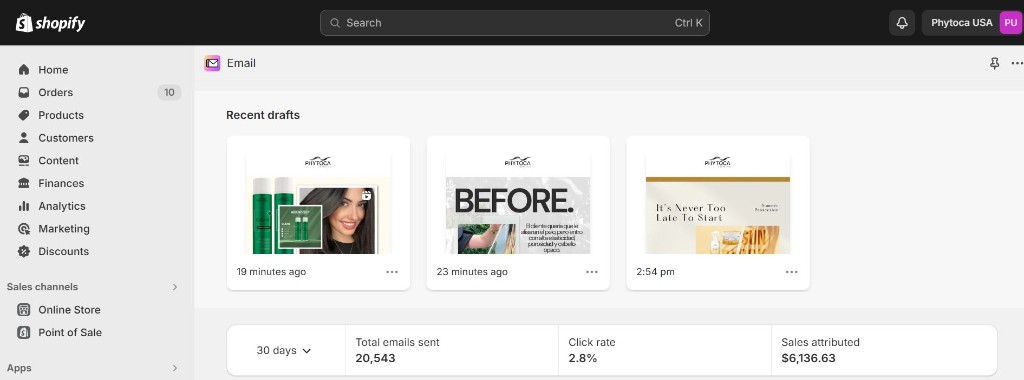Click the Products tag icon
Image resolution: width=1024 pixels, height=380 pixels.
click(x=24, y=115)
